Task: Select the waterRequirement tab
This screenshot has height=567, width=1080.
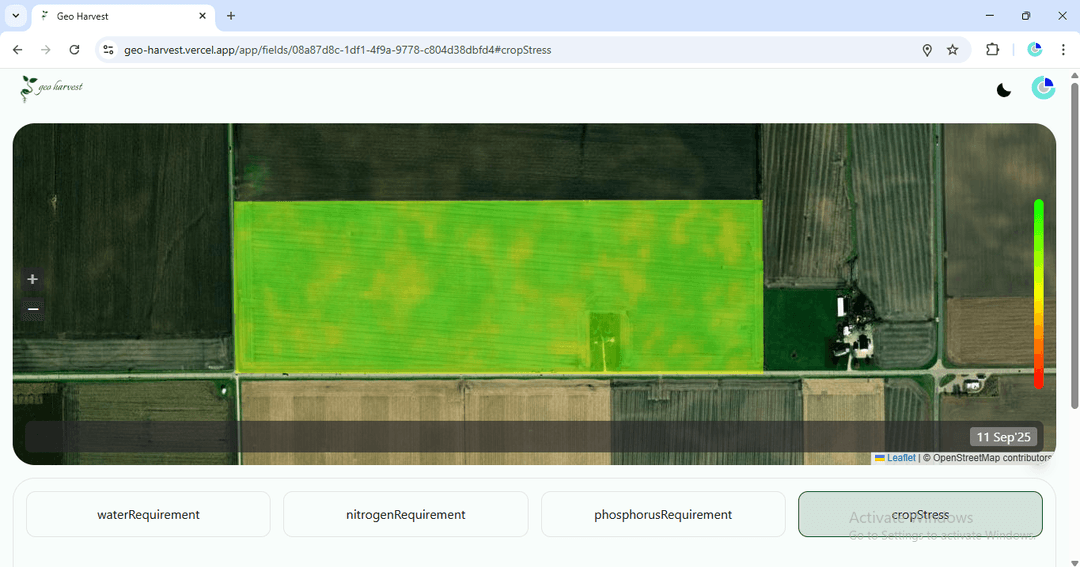Action: [x=148, y=514]
